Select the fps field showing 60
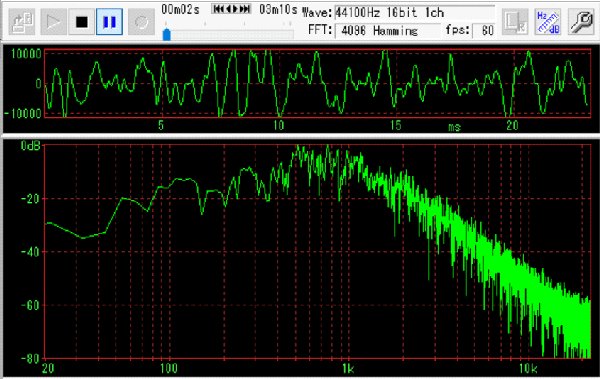Screen dimensions: 600x379 (483, 31)
